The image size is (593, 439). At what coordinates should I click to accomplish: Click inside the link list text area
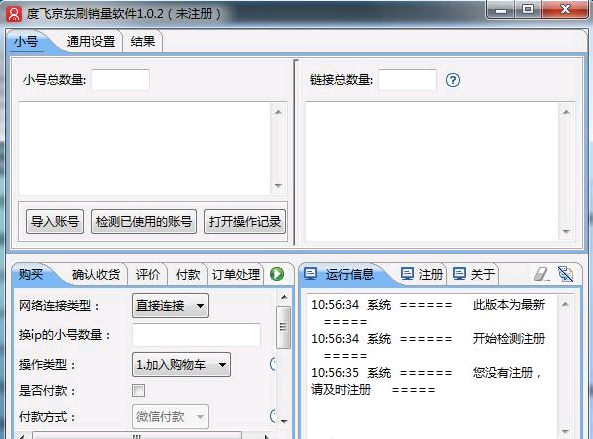click(x=432, y=171)
